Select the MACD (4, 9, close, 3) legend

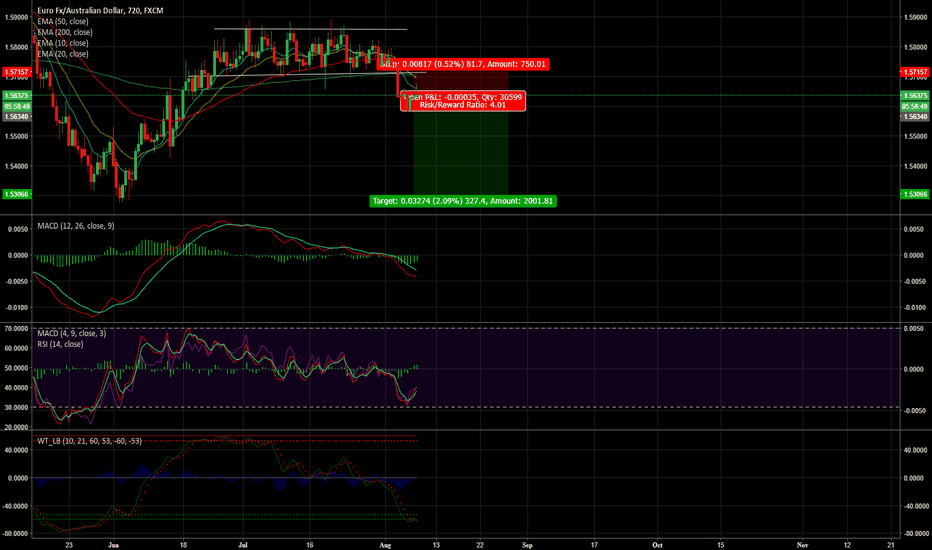coord(72,334)
